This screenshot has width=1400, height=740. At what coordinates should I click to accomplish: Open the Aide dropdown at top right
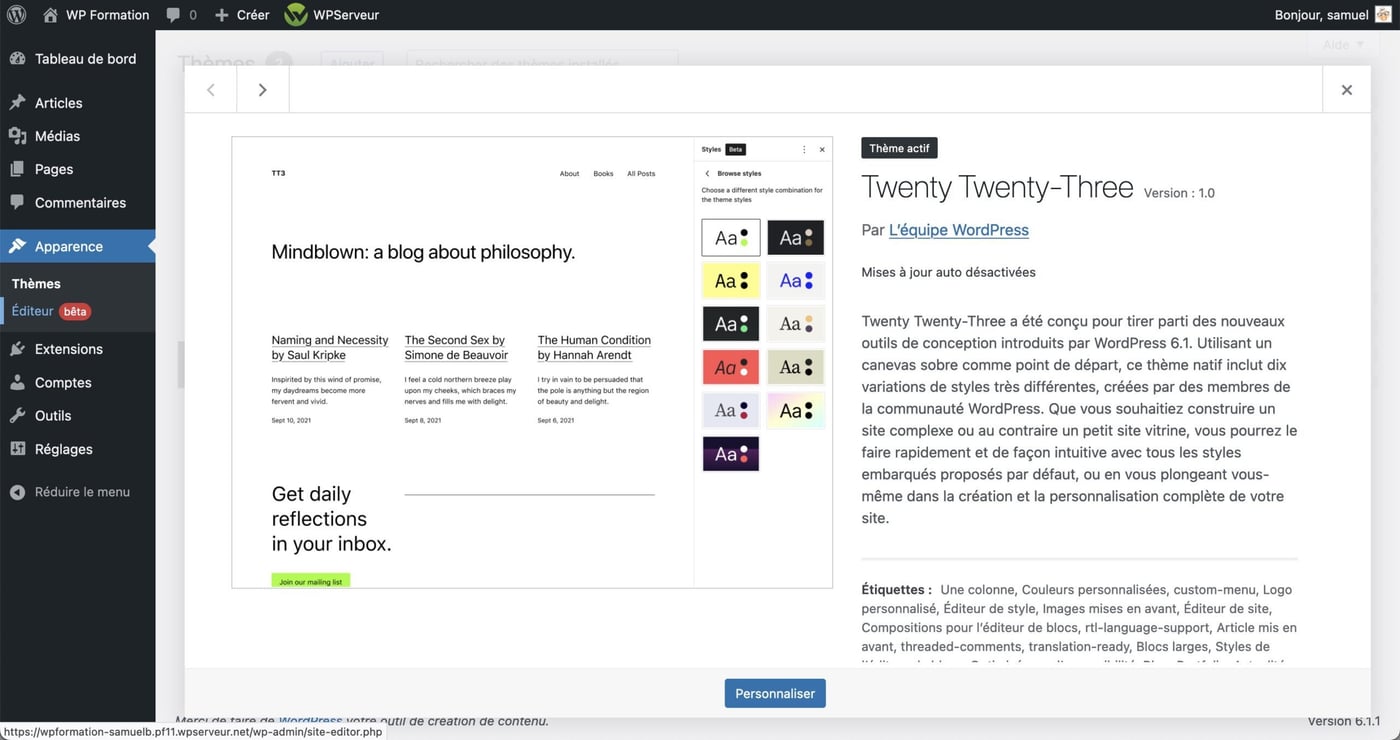coord(1341,44)
